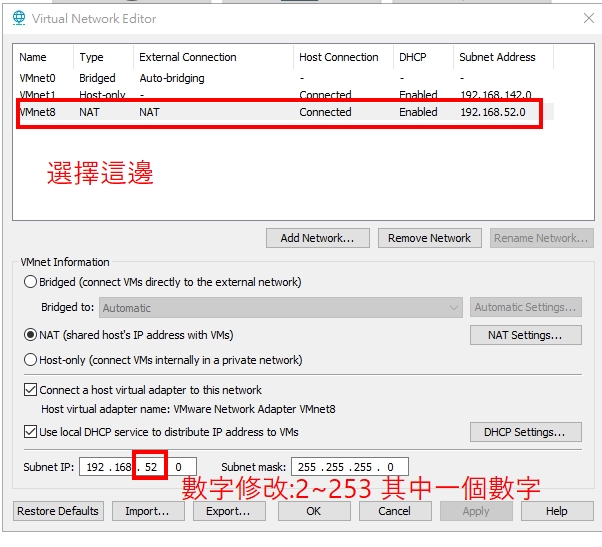Open the Bridged to Automatic dropdown

coord(280,308)
